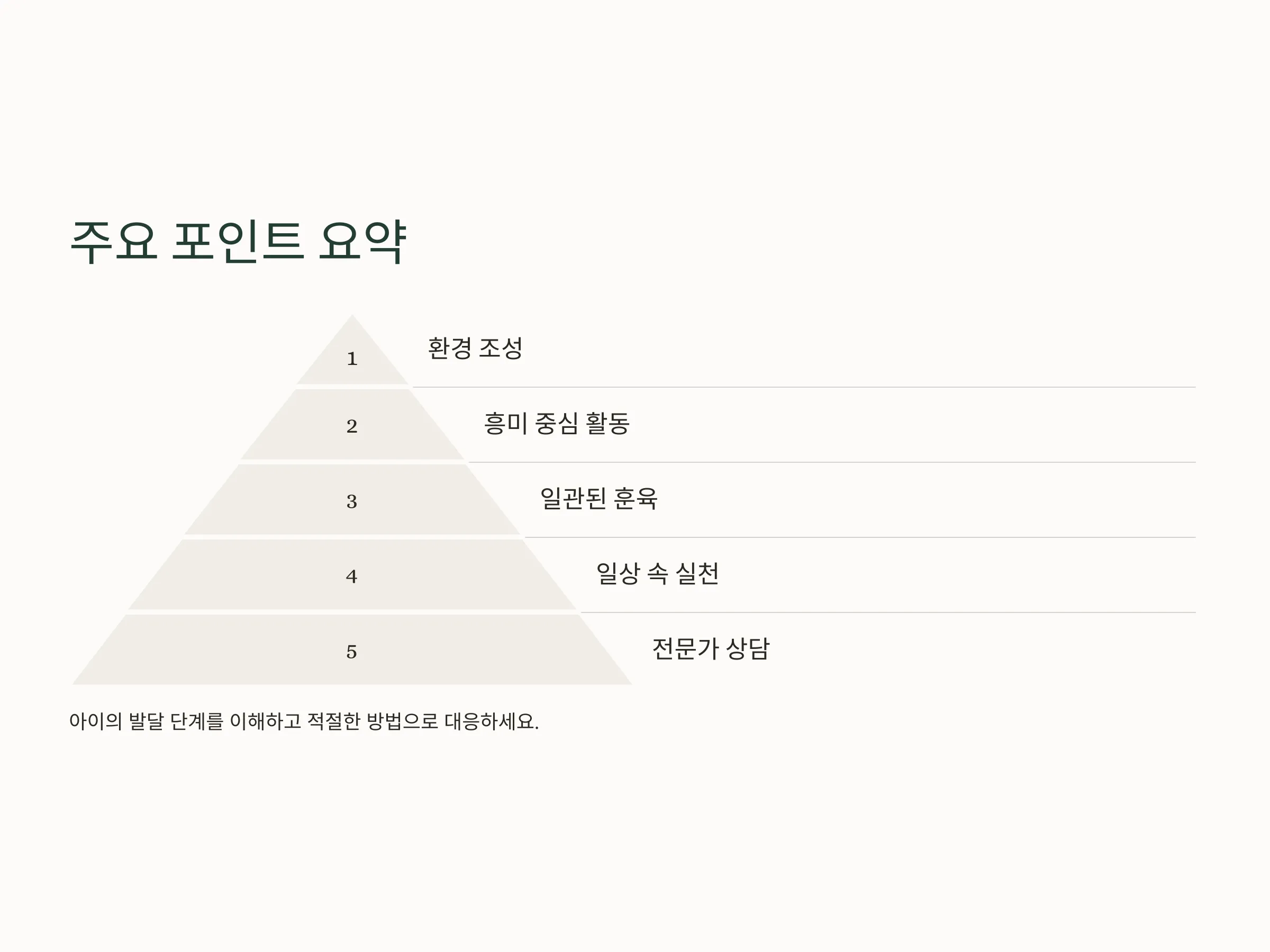Click the apex of the pyramid graphic
Viewport: 1270px width, 952px height.
(x=352, y=317)
